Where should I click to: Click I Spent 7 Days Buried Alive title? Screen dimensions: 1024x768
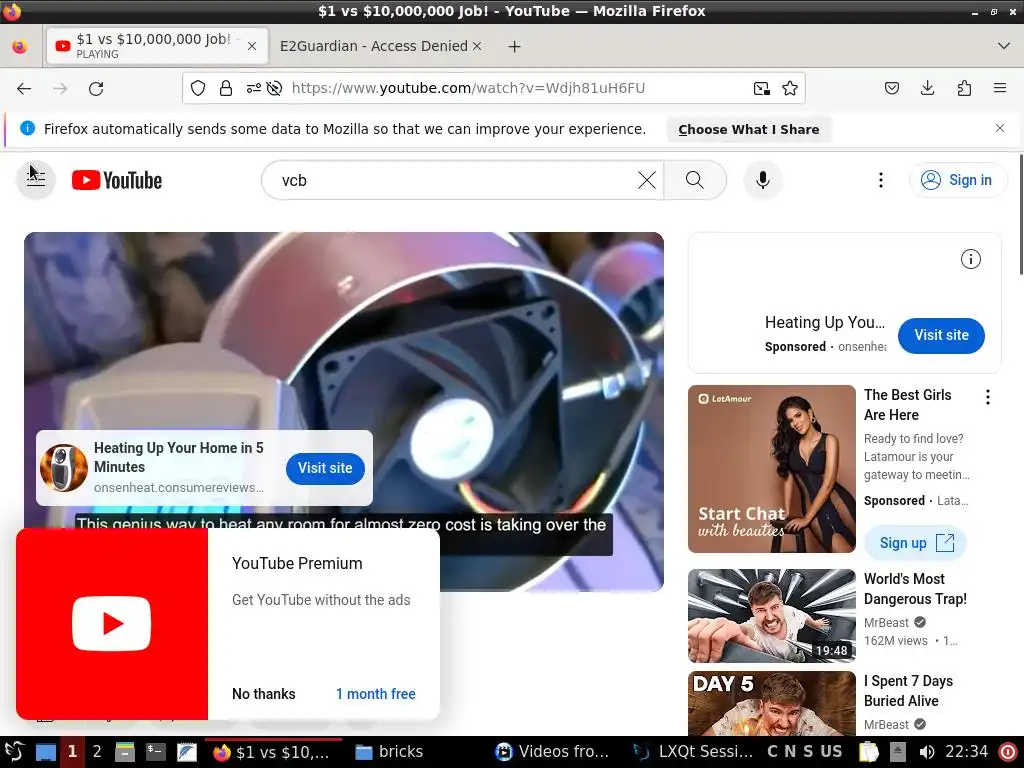pos(908,691)
